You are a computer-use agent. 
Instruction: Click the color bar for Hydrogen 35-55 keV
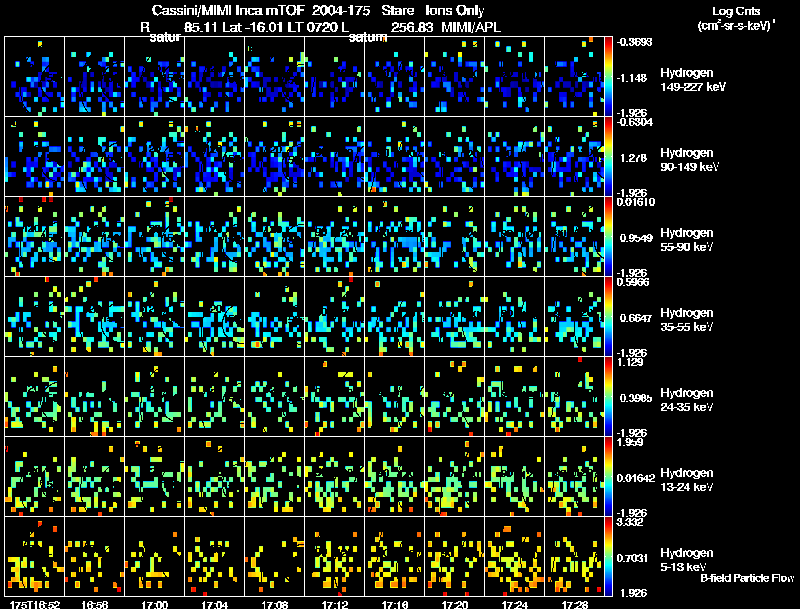608,317
